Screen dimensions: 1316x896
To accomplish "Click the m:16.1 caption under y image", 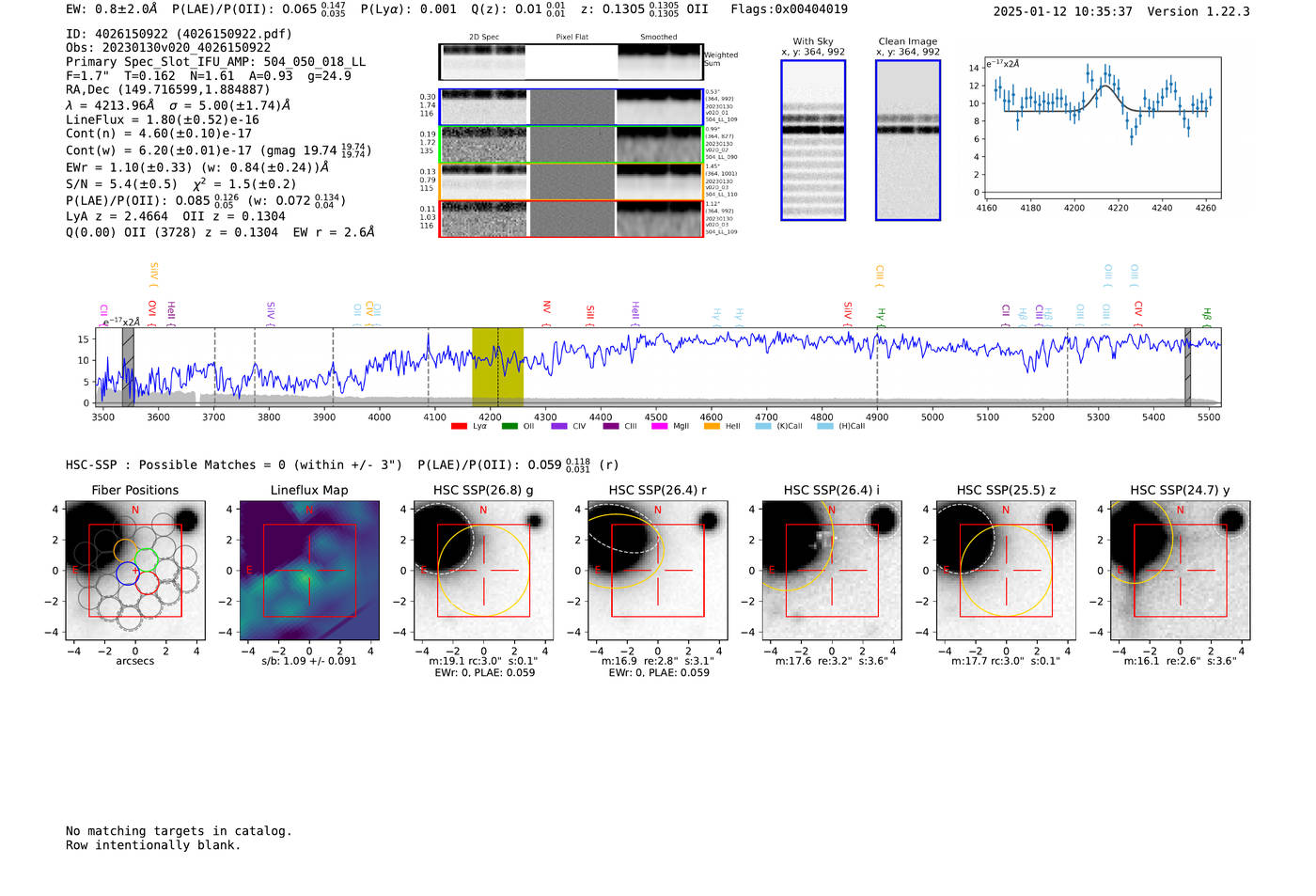I will 1180,661.
